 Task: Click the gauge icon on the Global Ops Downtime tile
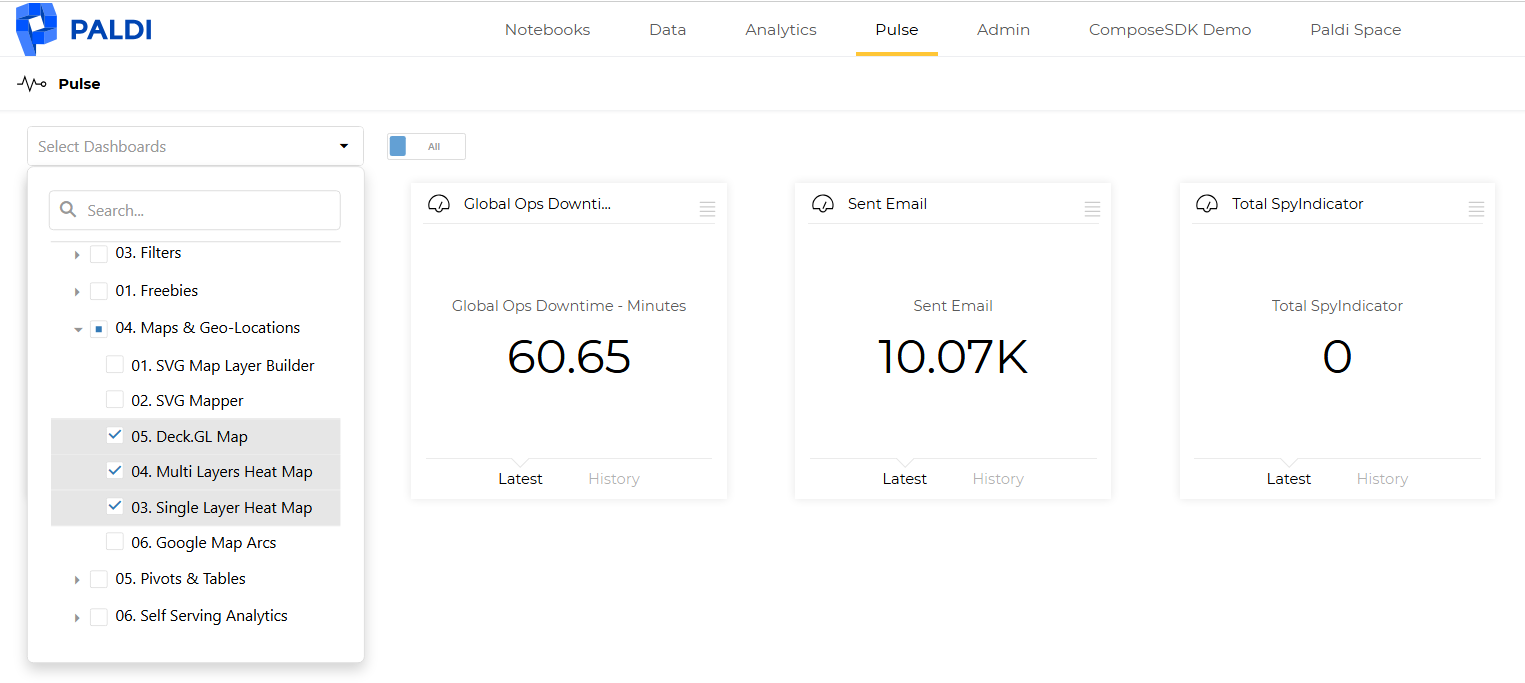click(439, 204)
